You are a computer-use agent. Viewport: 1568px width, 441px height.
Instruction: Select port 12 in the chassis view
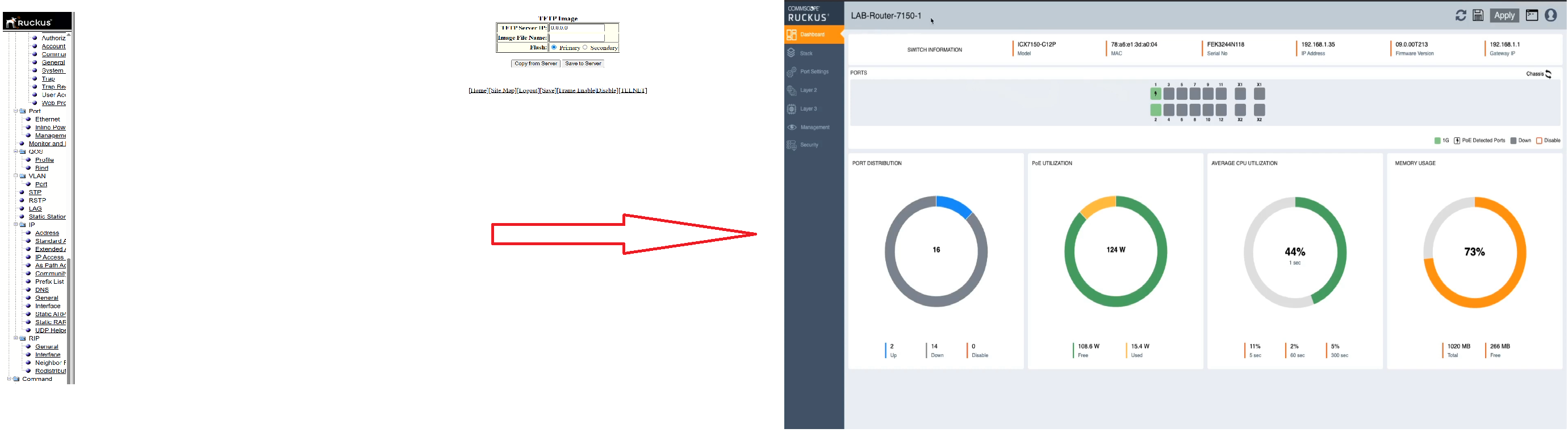click(x=1221, y=110)
